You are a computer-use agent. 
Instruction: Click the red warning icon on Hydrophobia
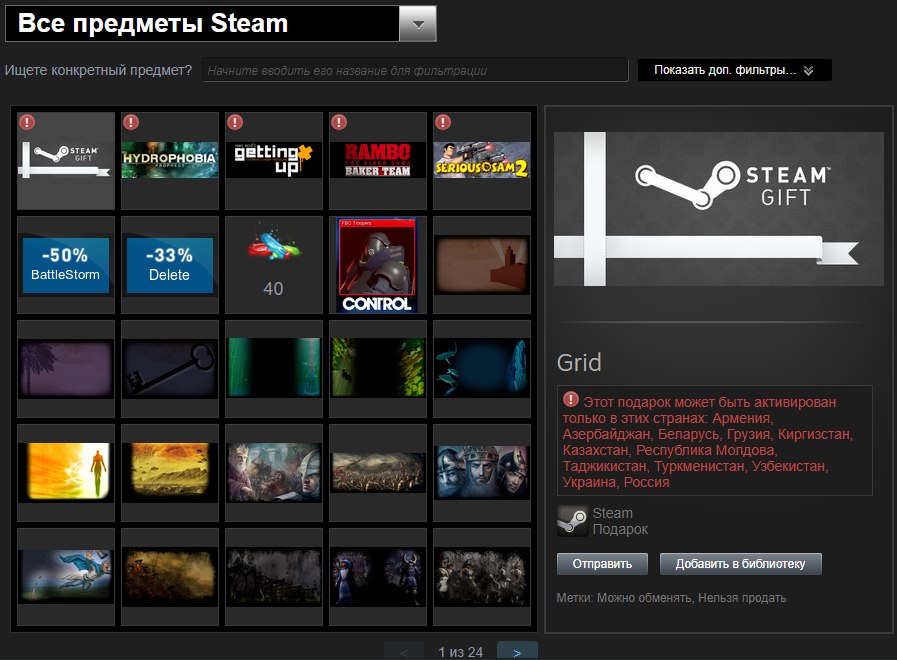(x=131, y=122)
